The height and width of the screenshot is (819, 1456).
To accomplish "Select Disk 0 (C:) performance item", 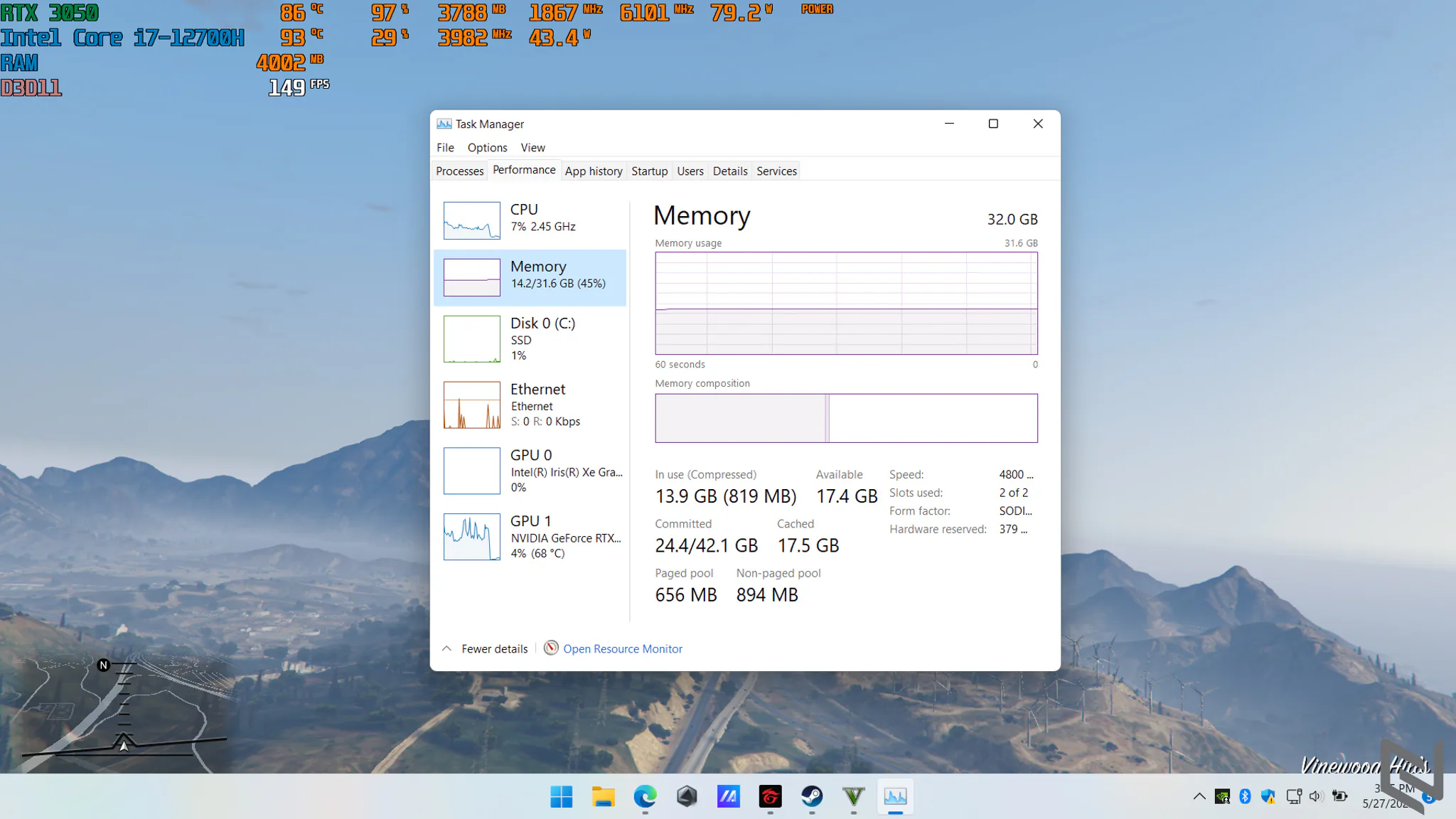I will [530, 339].
